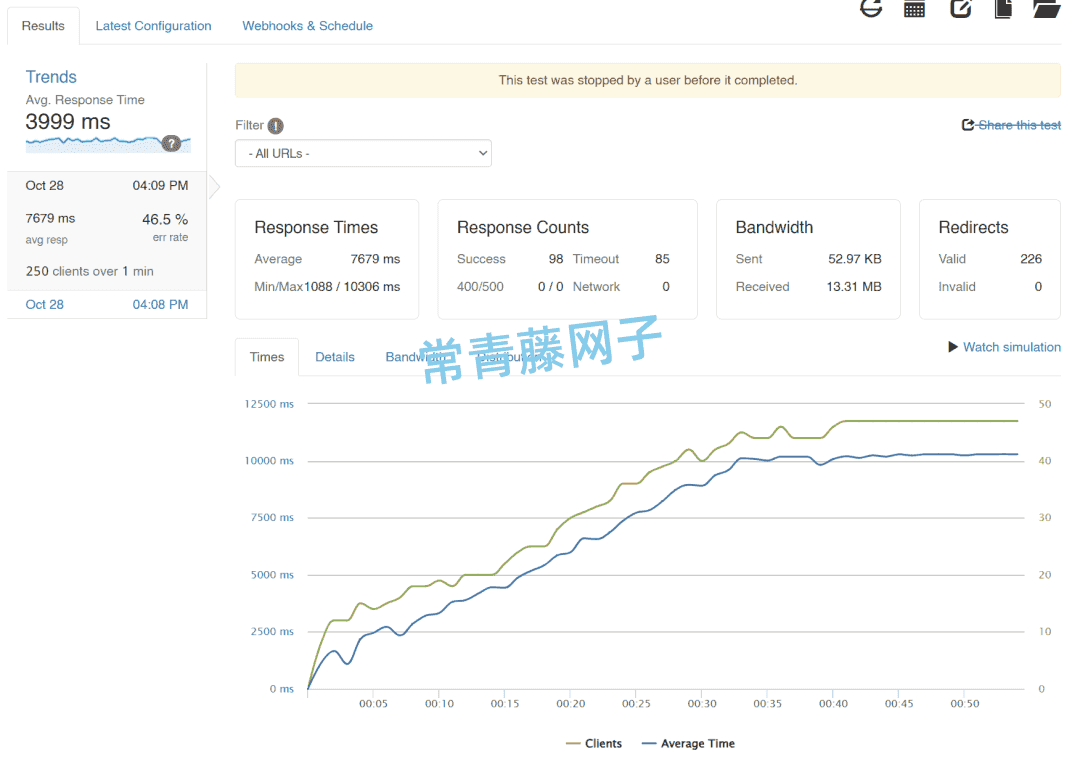Open the All URLs filter dropdown
This screenshot has width=1080, height=764.
coord(363,153)
